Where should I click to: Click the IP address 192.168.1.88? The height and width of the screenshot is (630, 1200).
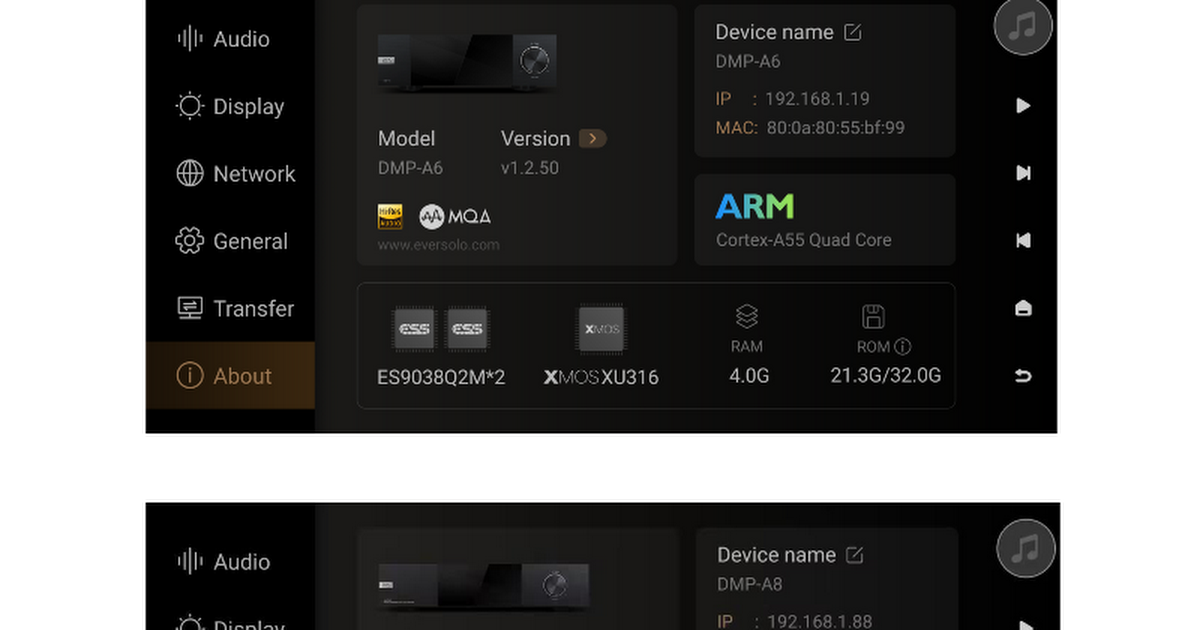(x=819, y=622)
